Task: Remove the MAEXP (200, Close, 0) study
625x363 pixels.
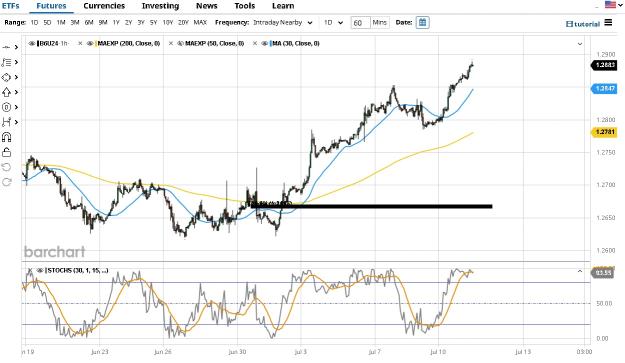Action: (x=80, y=43)
